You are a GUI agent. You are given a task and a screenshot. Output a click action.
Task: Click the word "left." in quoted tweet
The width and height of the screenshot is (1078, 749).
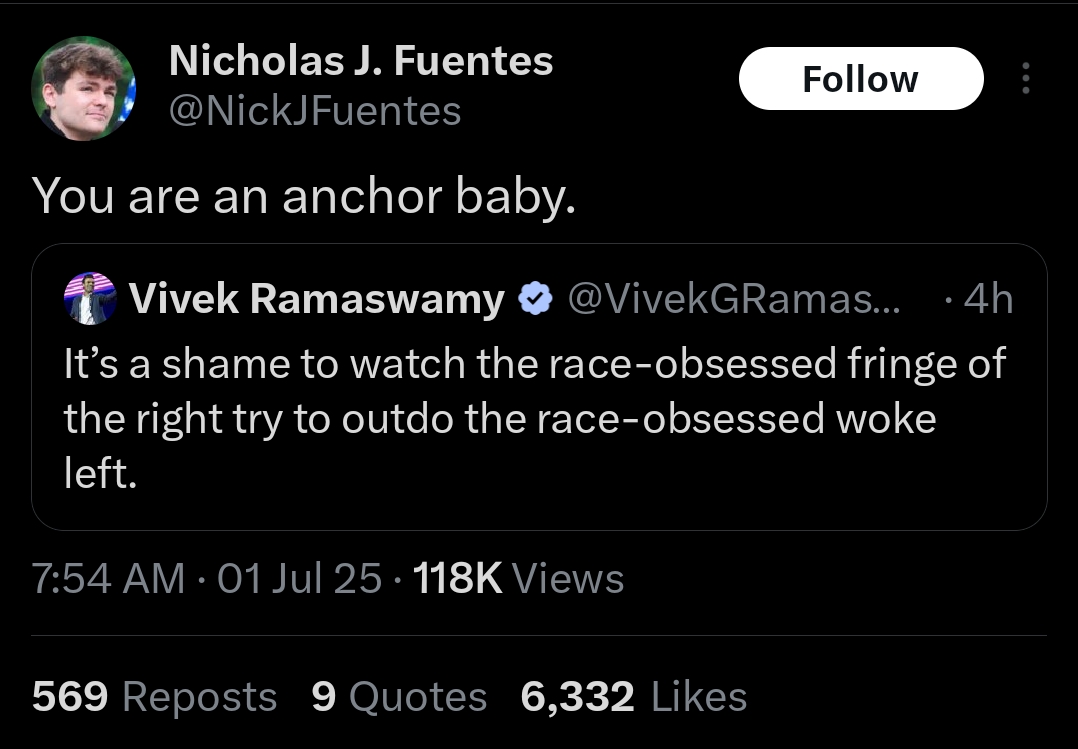(x=100, y=473)
